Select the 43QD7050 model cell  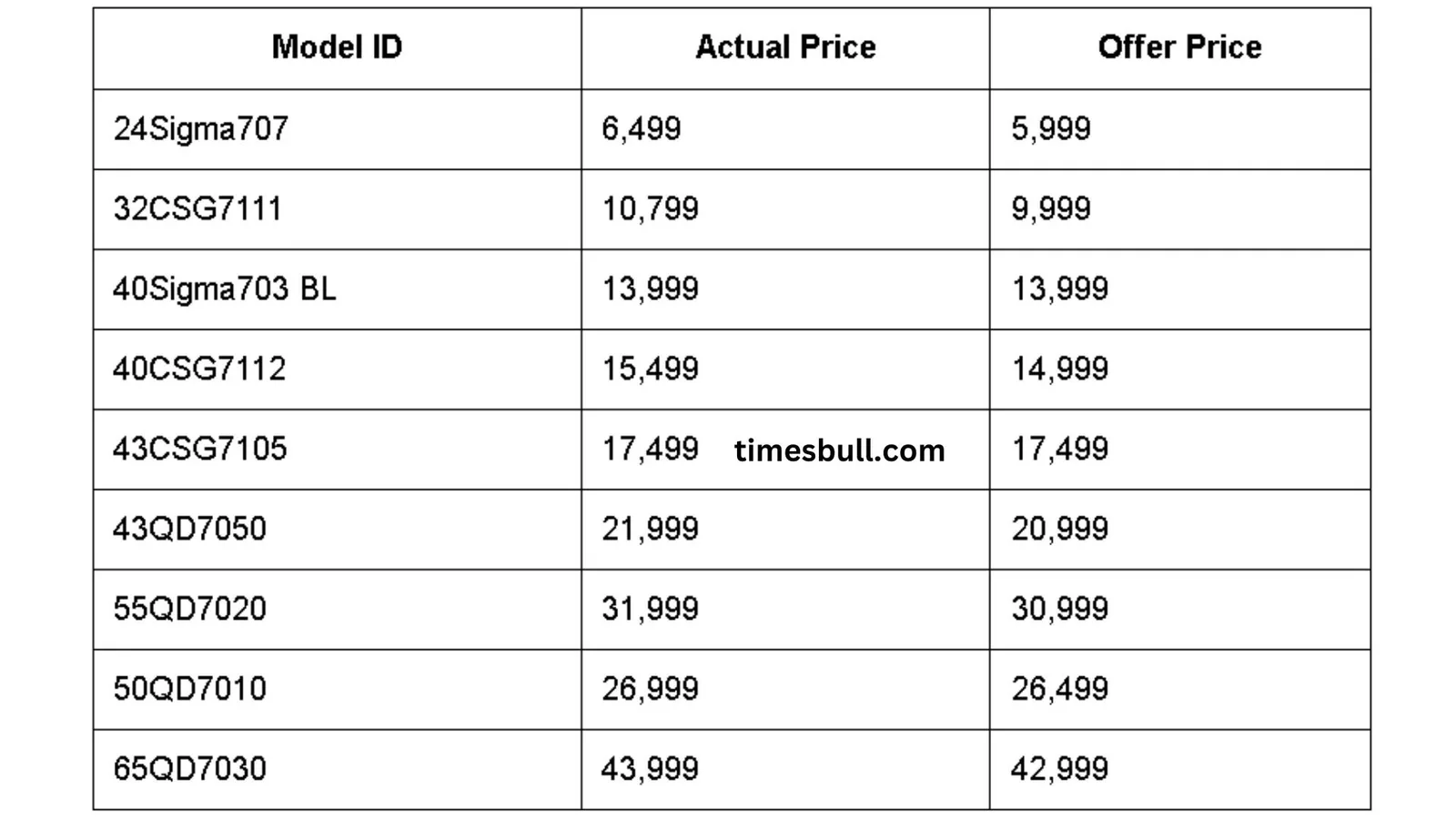337,530
